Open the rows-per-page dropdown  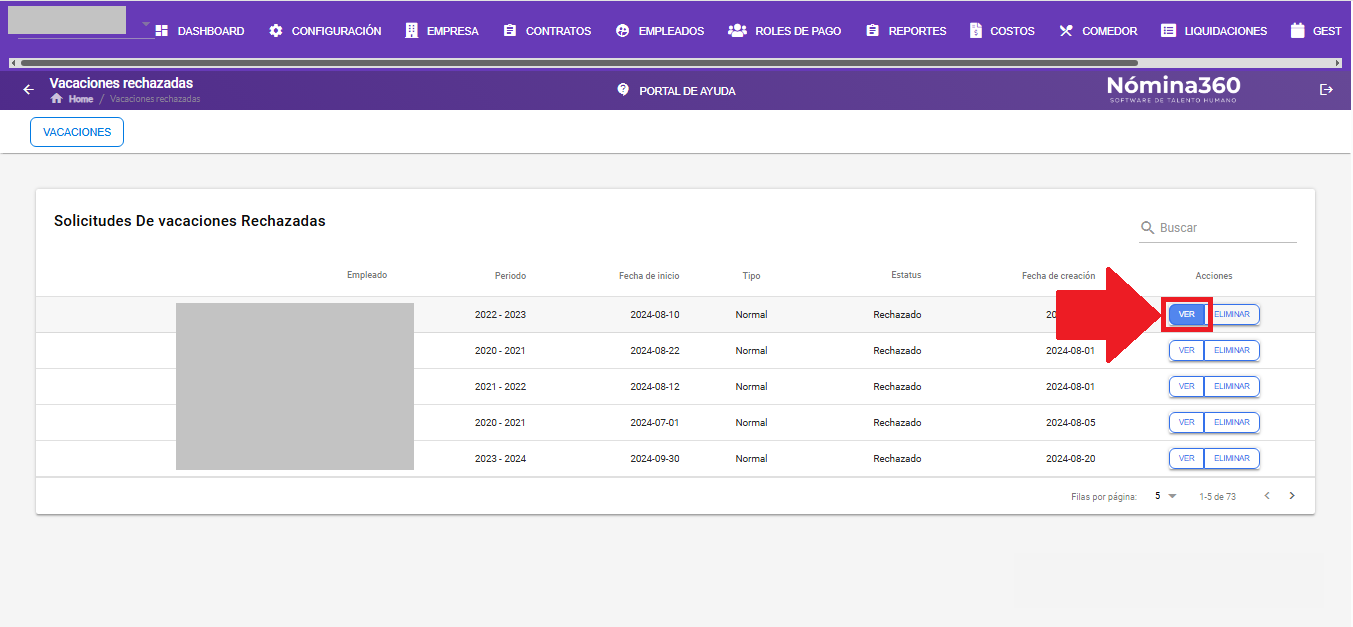click(x=1166, y=496)
